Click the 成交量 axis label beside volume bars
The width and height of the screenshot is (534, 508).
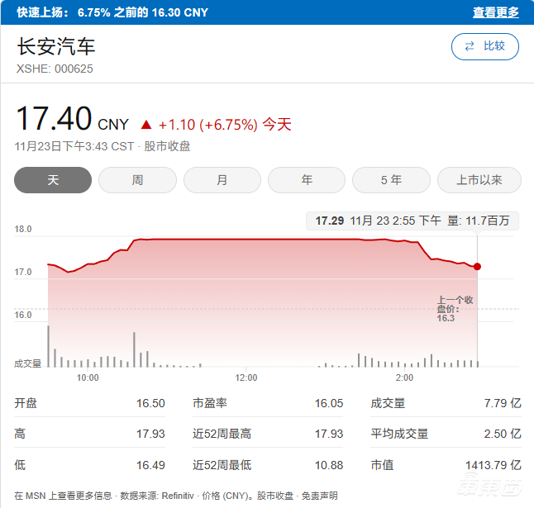tap(28, 364)
